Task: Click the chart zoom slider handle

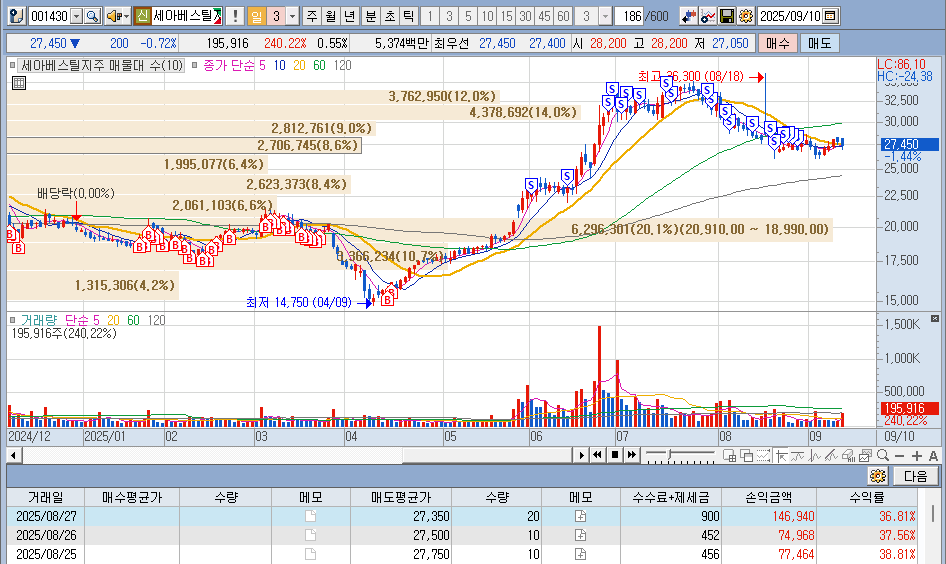Action: pyautogui.click(x=670, y=454)
